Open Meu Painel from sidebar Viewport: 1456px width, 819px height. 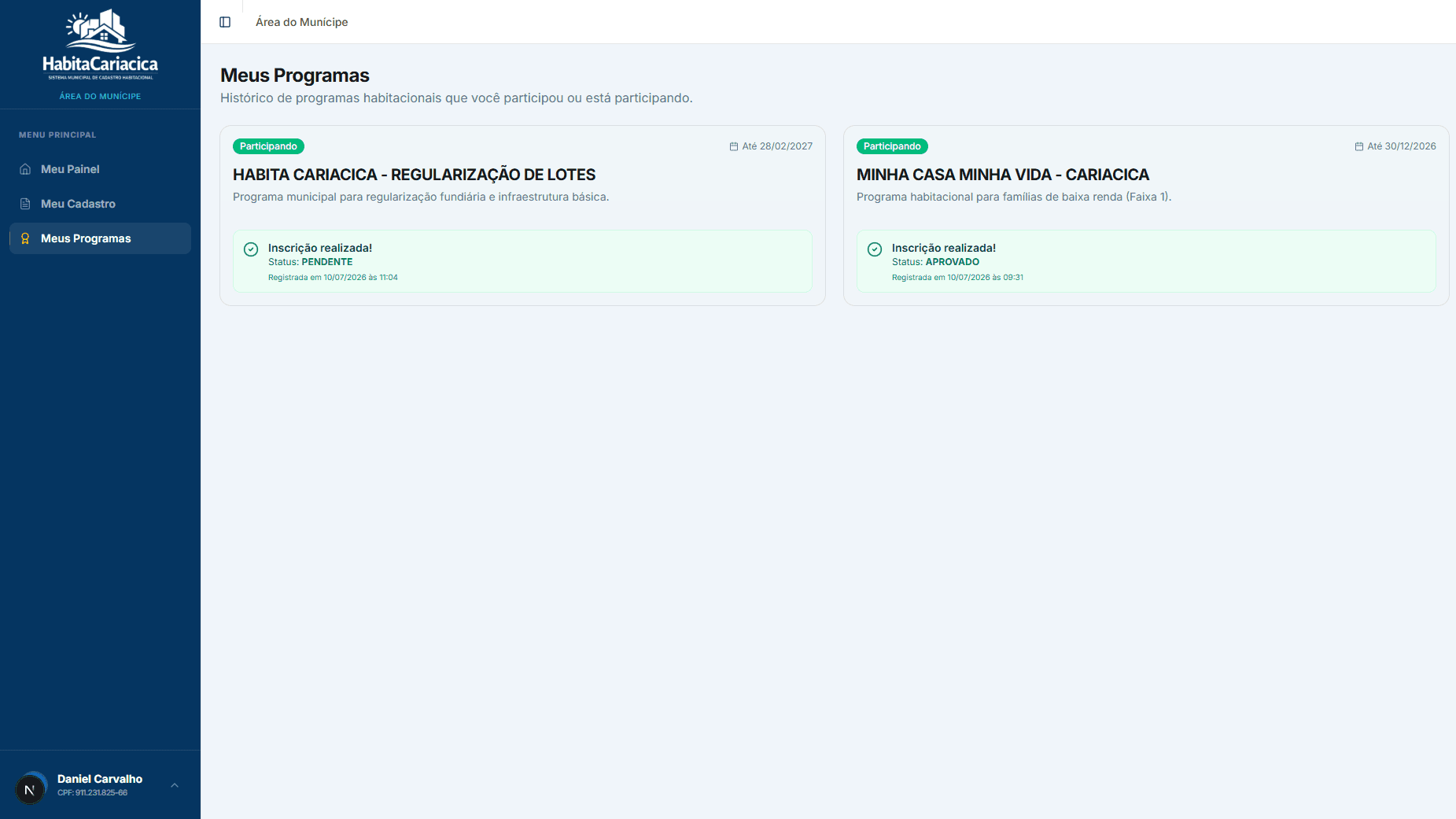click(100, 169)
